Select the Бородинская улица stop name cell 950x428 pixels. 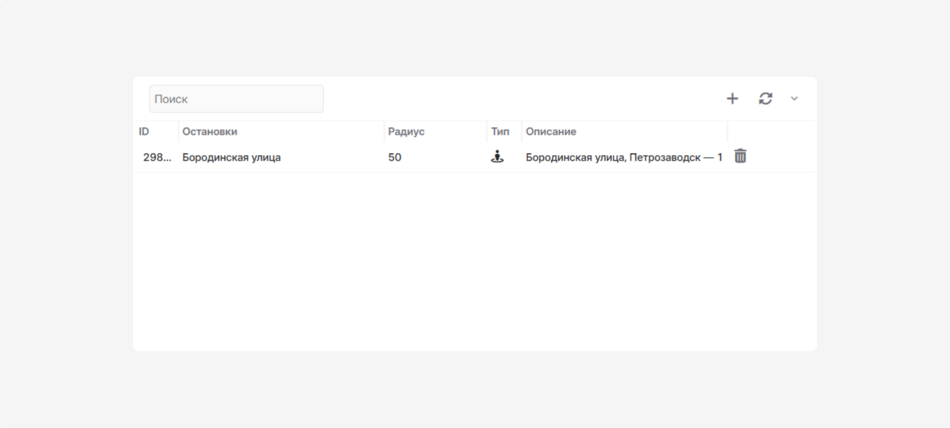pyautogui.click(x=232, y=157)
